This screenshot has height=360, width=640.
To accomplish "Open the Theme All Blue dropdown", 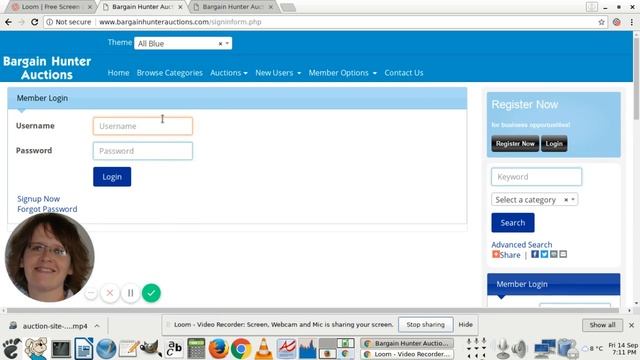I will point(183,43).
